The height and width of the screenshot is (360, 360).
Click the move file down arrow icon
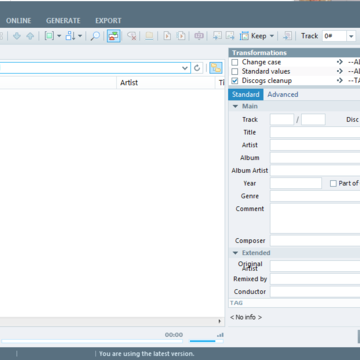click(17, 36)
